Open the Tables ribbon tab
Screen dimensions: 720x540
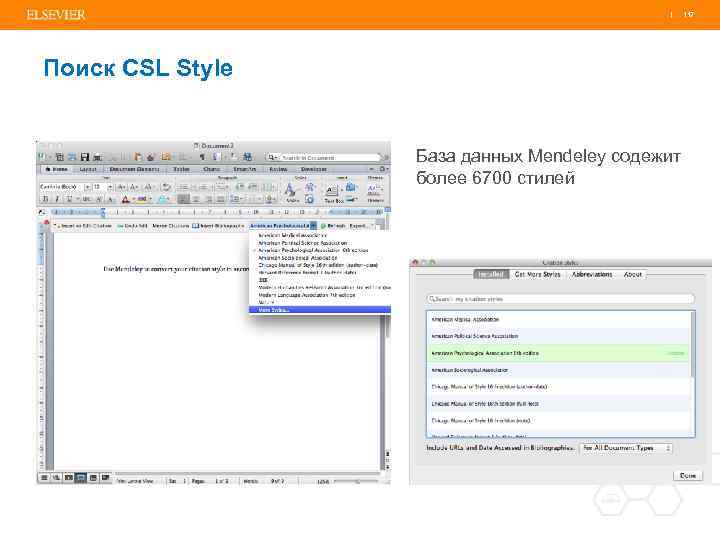[x=181, y=169]
